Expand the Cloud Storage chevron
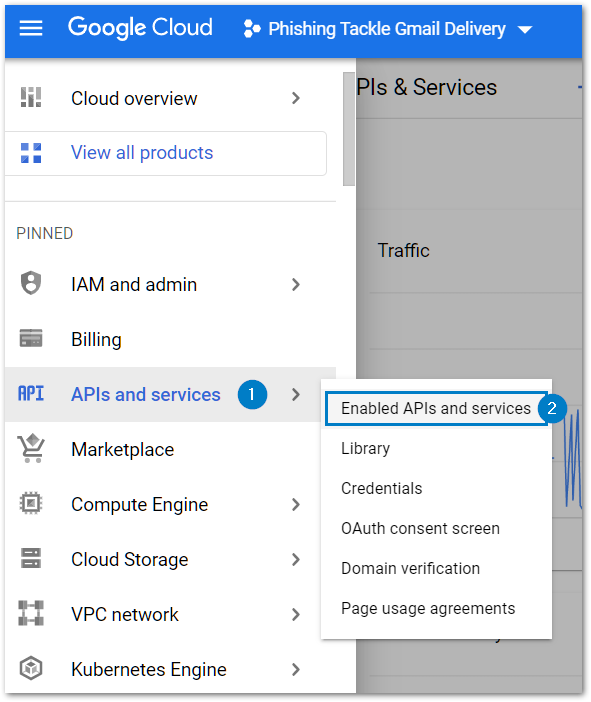The width and height of the screenshot is (591, 702). (x=296, y=560)
